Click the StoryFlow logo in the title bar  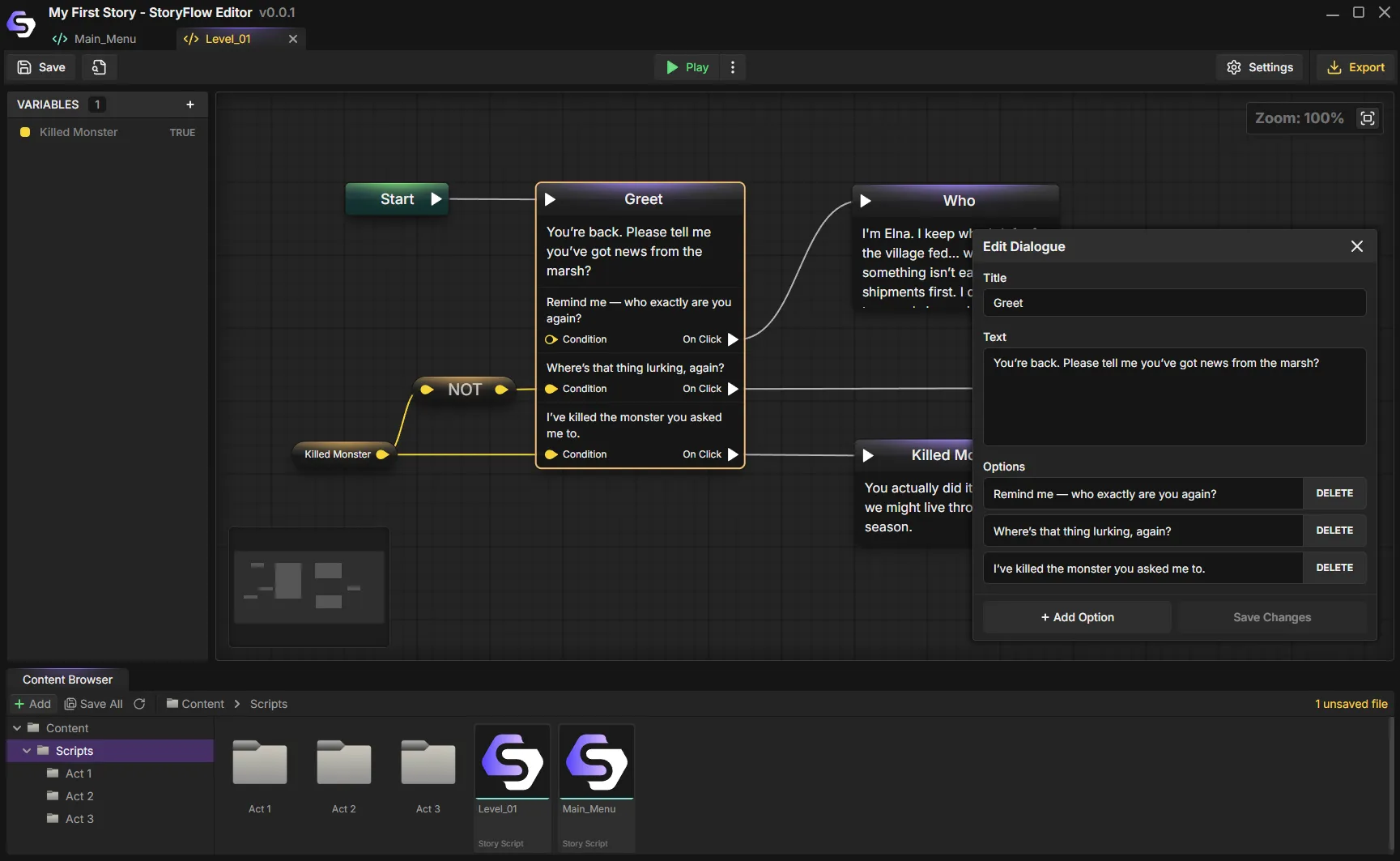tap(20, 23)
